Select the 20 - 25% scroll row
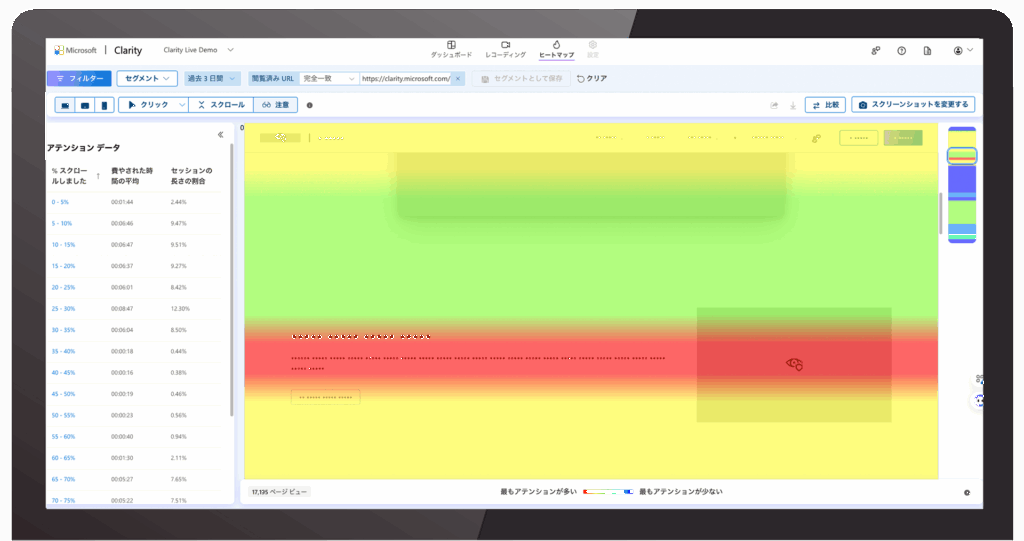Image resolution: width=1024 pixels, height=541 pixels. [x=135, y=287]
